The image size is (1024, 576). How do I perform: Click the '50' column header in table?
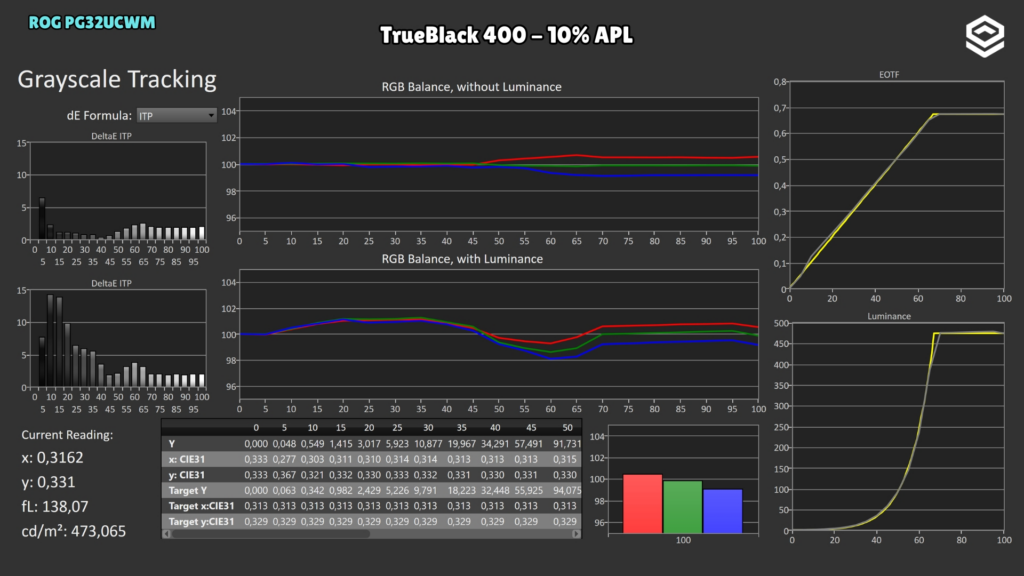568,428
